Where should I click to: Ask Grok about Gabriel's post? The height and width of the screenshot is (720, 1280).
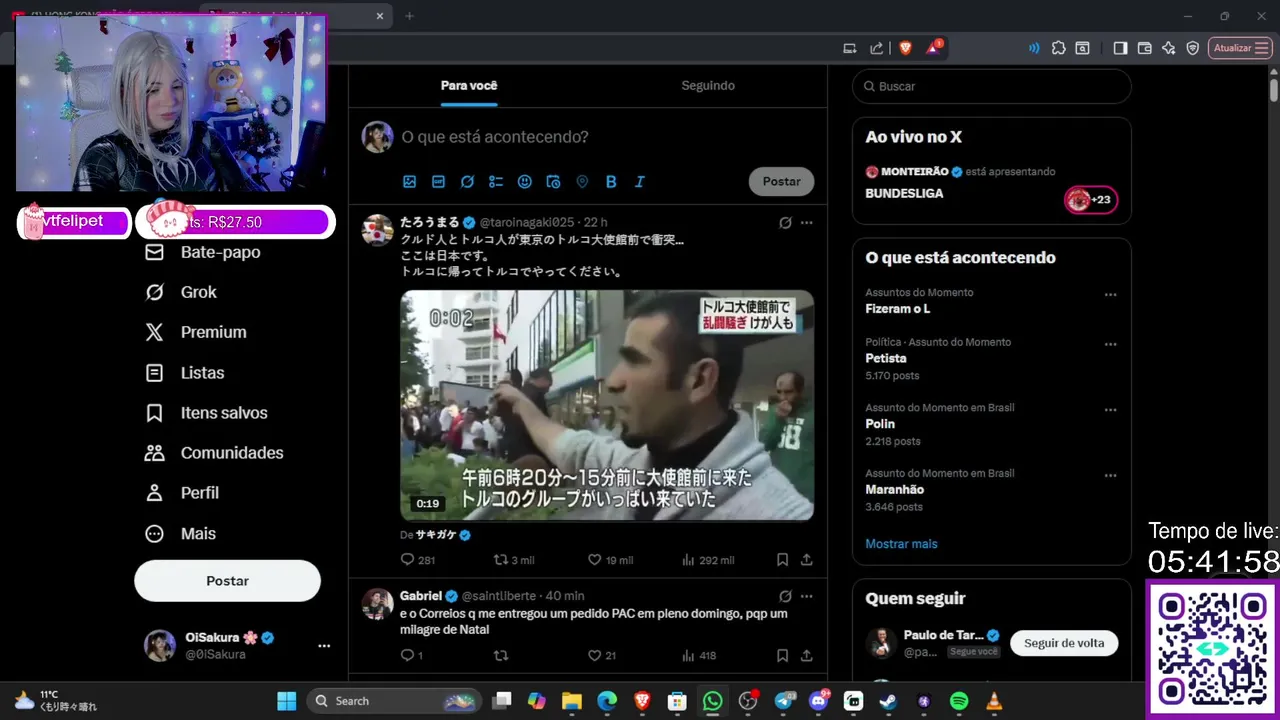[x=785, y=596]
